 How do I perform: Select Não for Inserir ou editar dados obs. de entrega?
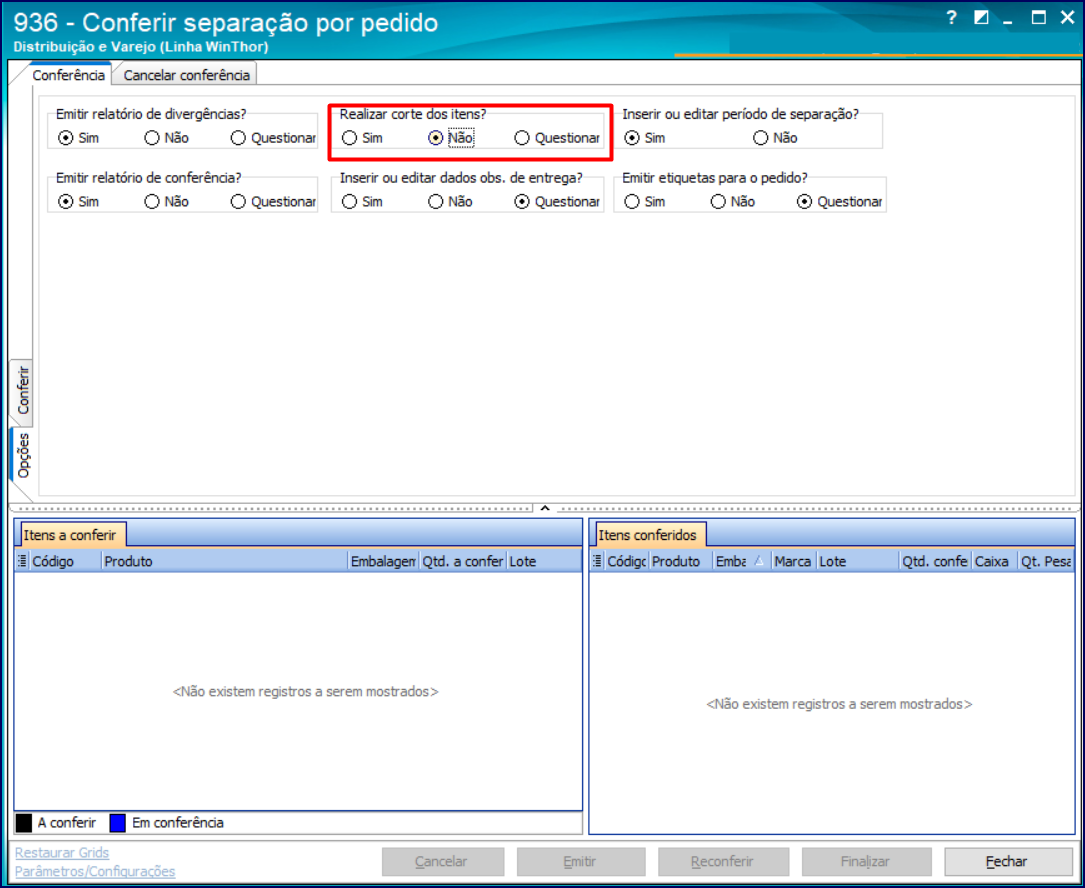coord(450,201)
